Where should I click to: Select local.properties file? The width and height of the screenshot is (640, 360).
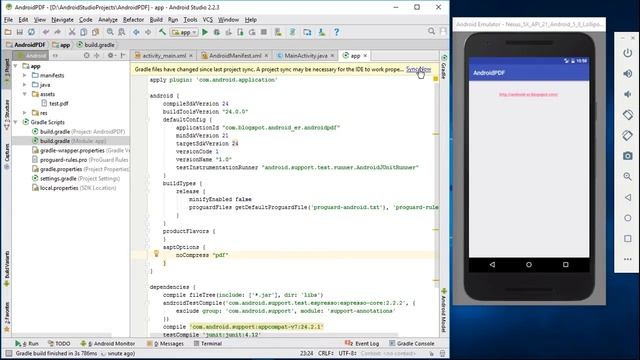pyautogui.click(x=74, y=188)
